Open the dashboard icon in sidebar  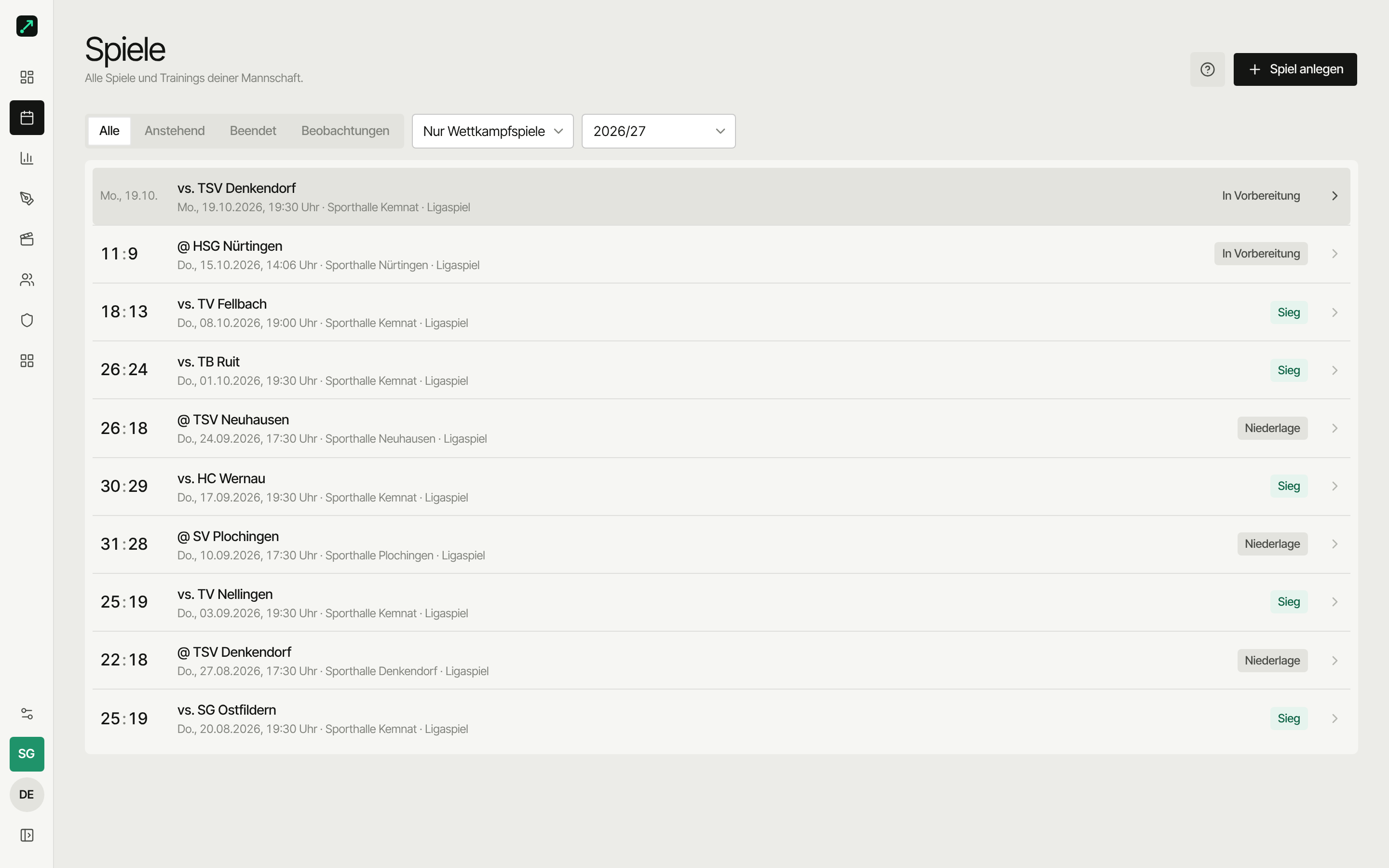[x=27, y=77]
